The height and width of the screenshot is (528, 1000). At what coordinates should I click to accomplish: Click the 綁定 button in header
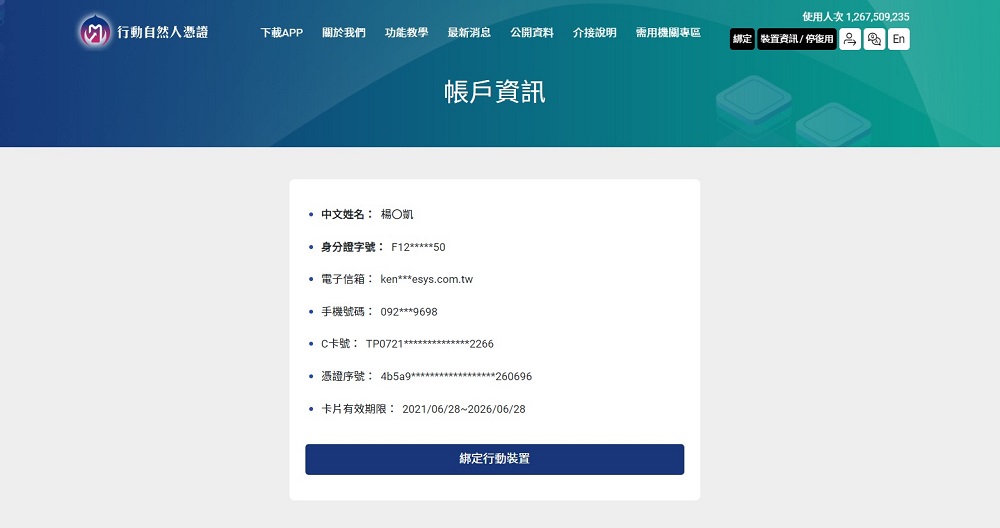[x=742, y=39]
